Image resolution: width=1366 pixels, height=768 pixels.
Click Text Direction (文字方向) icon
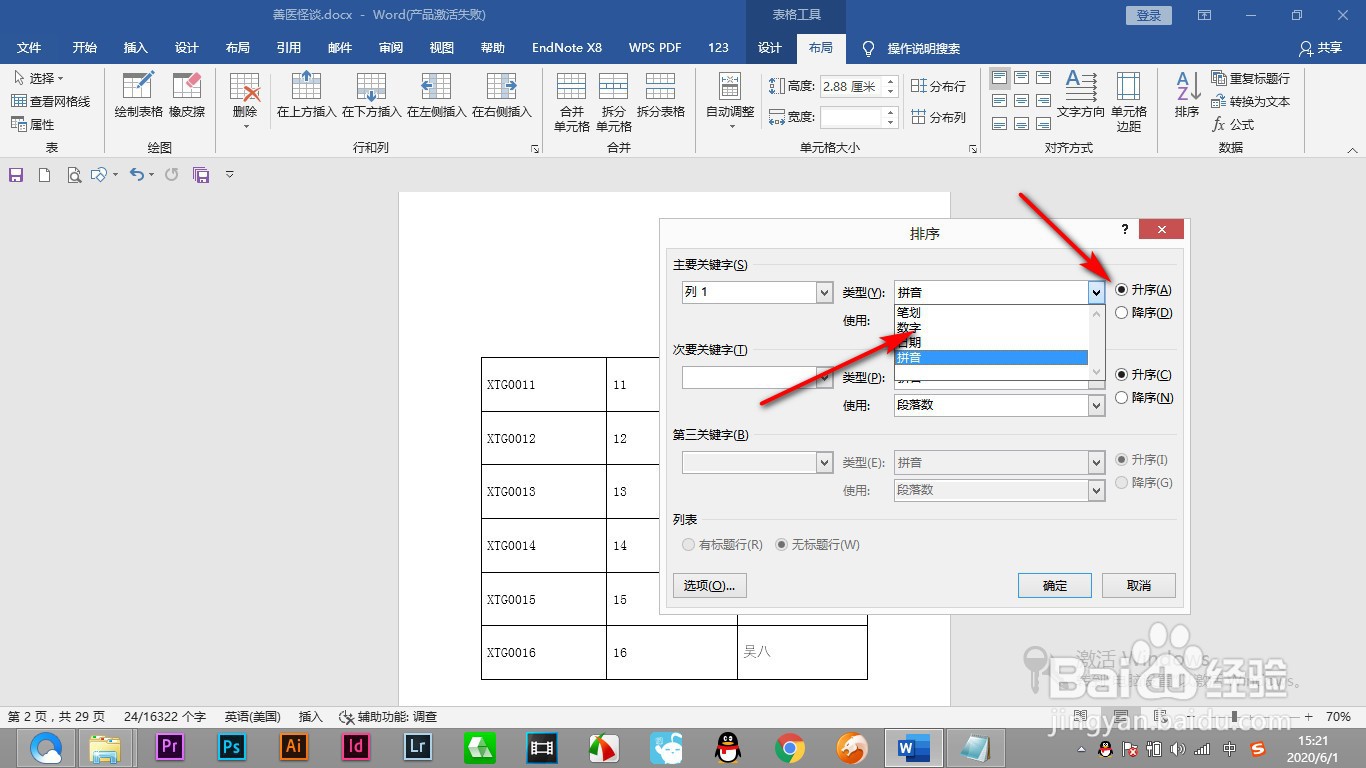tap(1080, 96)
